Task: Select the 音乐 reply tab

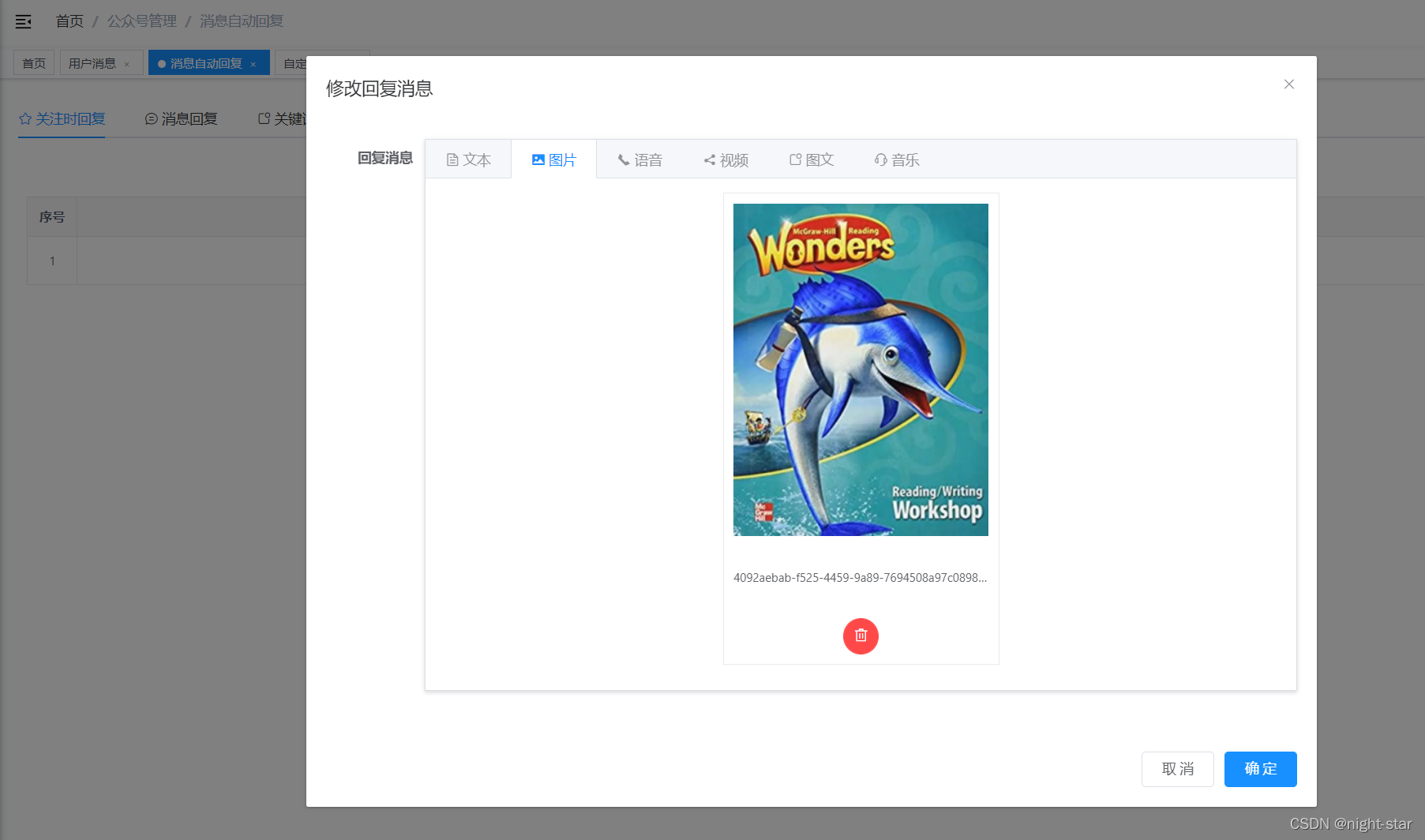Action: pos(896,159)
